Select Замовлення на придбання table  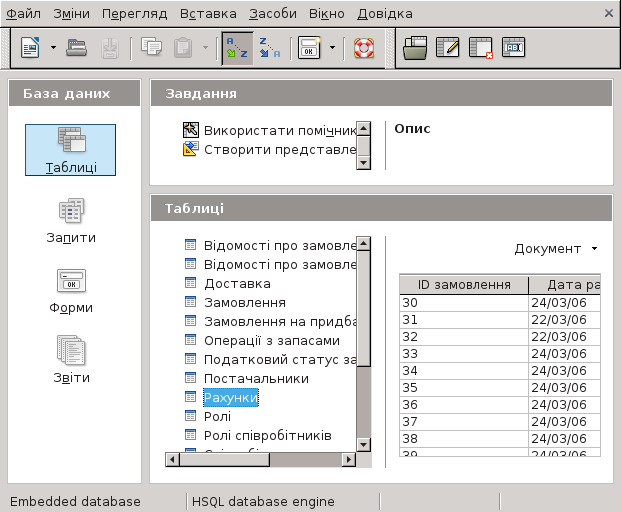pos(280,322)
